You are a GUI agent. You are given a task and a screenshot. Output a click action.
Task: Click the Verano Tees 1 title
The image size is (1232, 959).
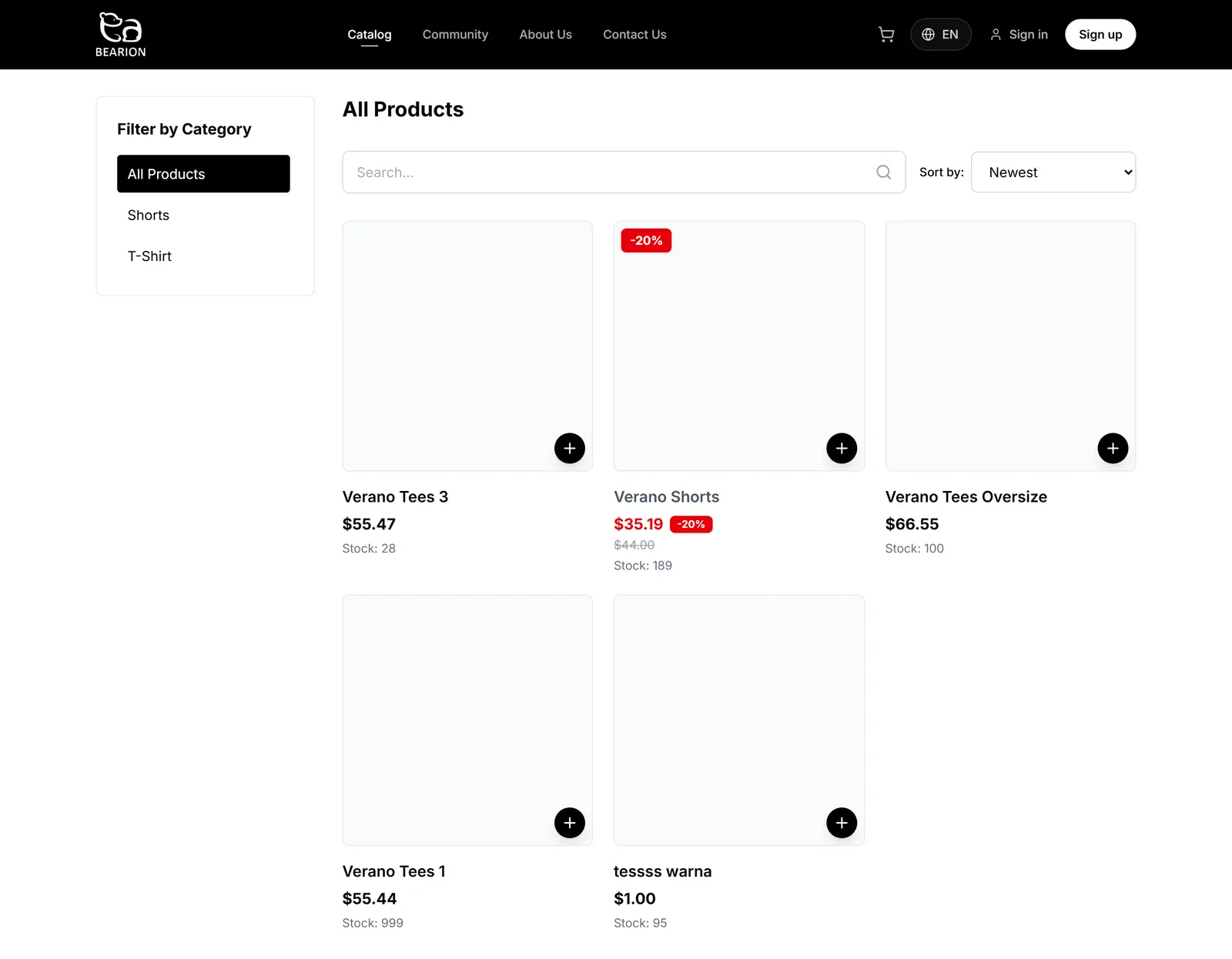tap(394, 871)
